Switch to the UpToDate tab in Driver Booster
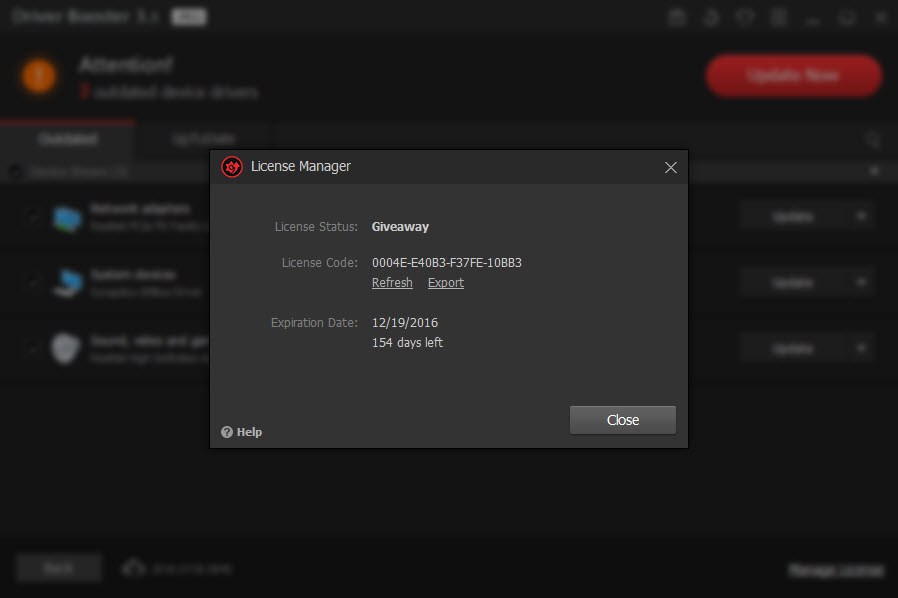Image resolution: width=898 pixels, height=598 pixels. (203, 139)
